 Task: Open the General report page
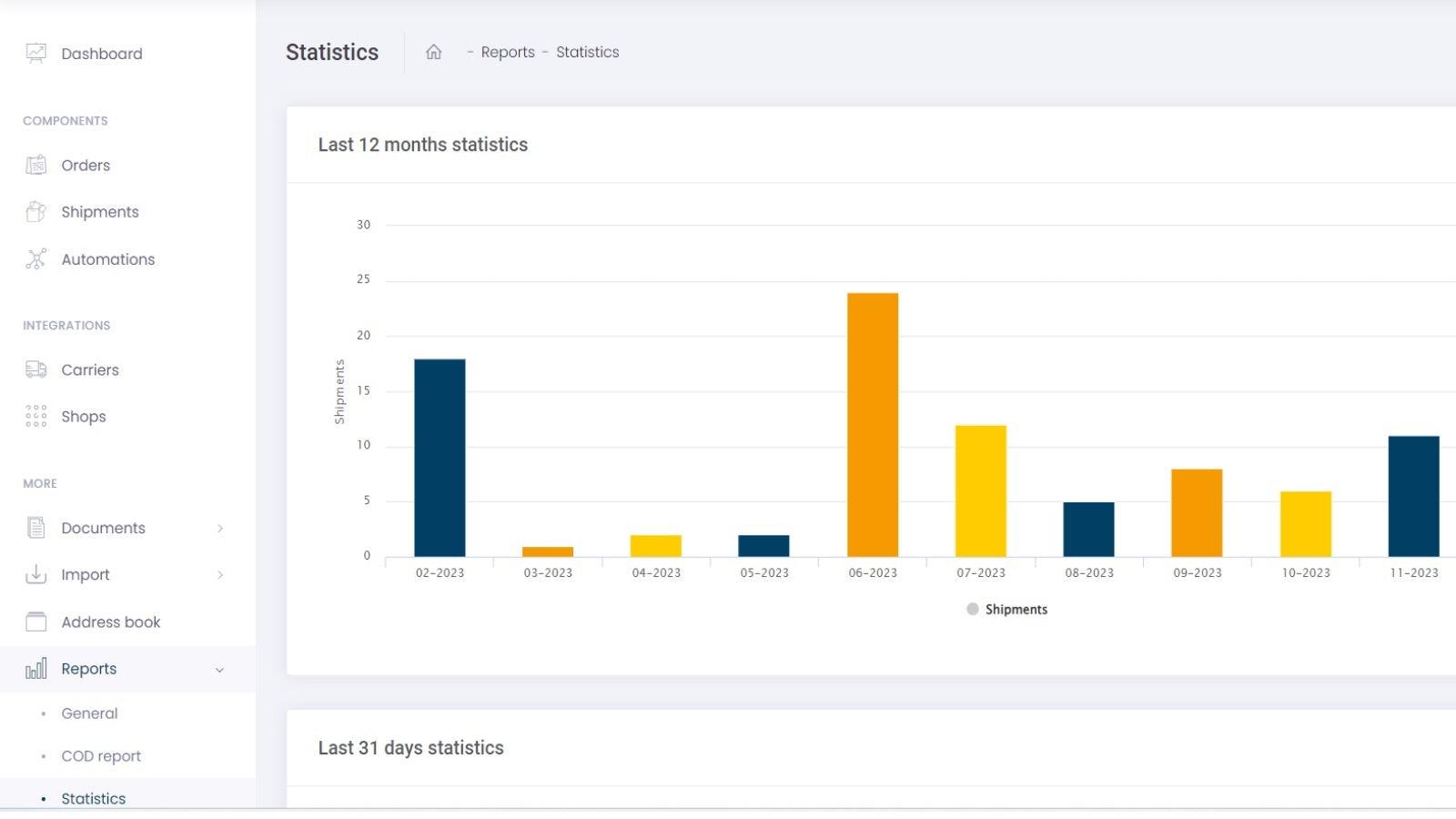coord(89,713)
